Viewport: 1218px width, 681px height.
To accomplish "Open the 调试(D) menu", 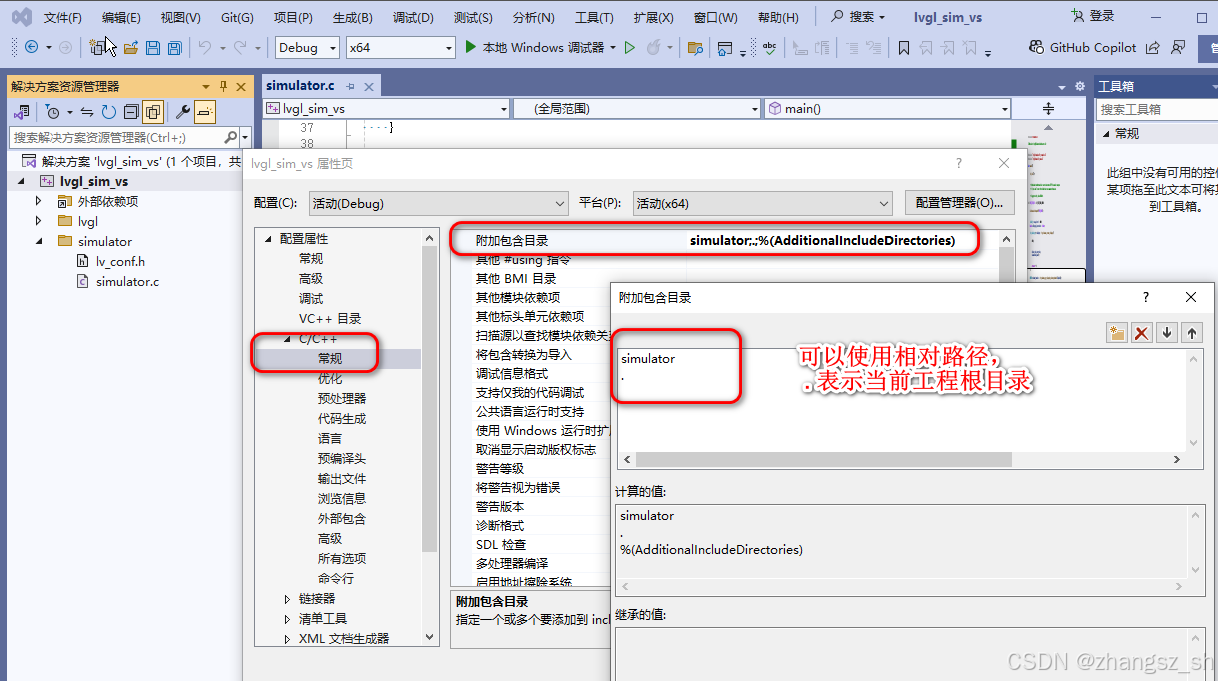I will (413, 18).
